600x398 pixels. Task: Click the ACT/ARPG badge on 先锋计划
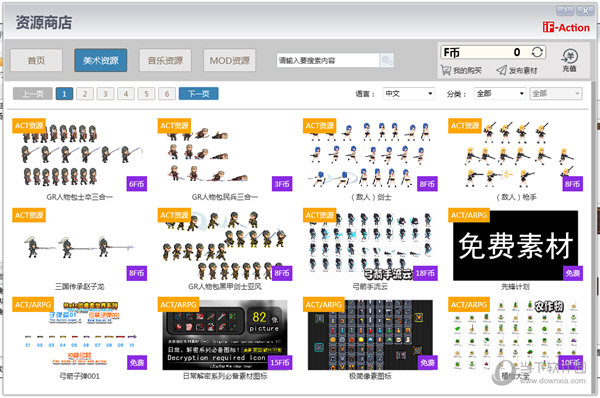(x=469, y=215)
